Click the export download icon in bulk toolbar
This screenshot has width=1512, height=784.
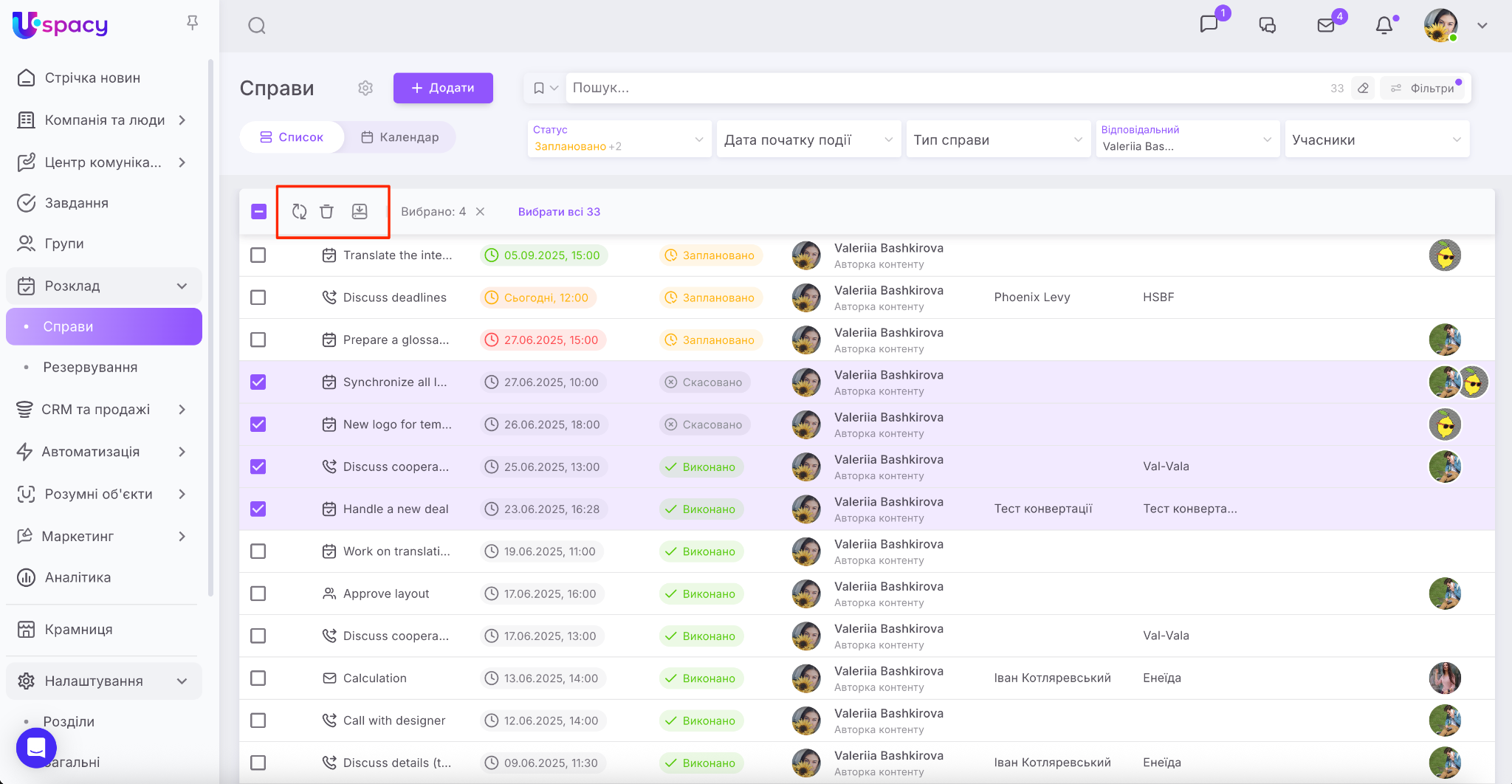tap(360, 212)
